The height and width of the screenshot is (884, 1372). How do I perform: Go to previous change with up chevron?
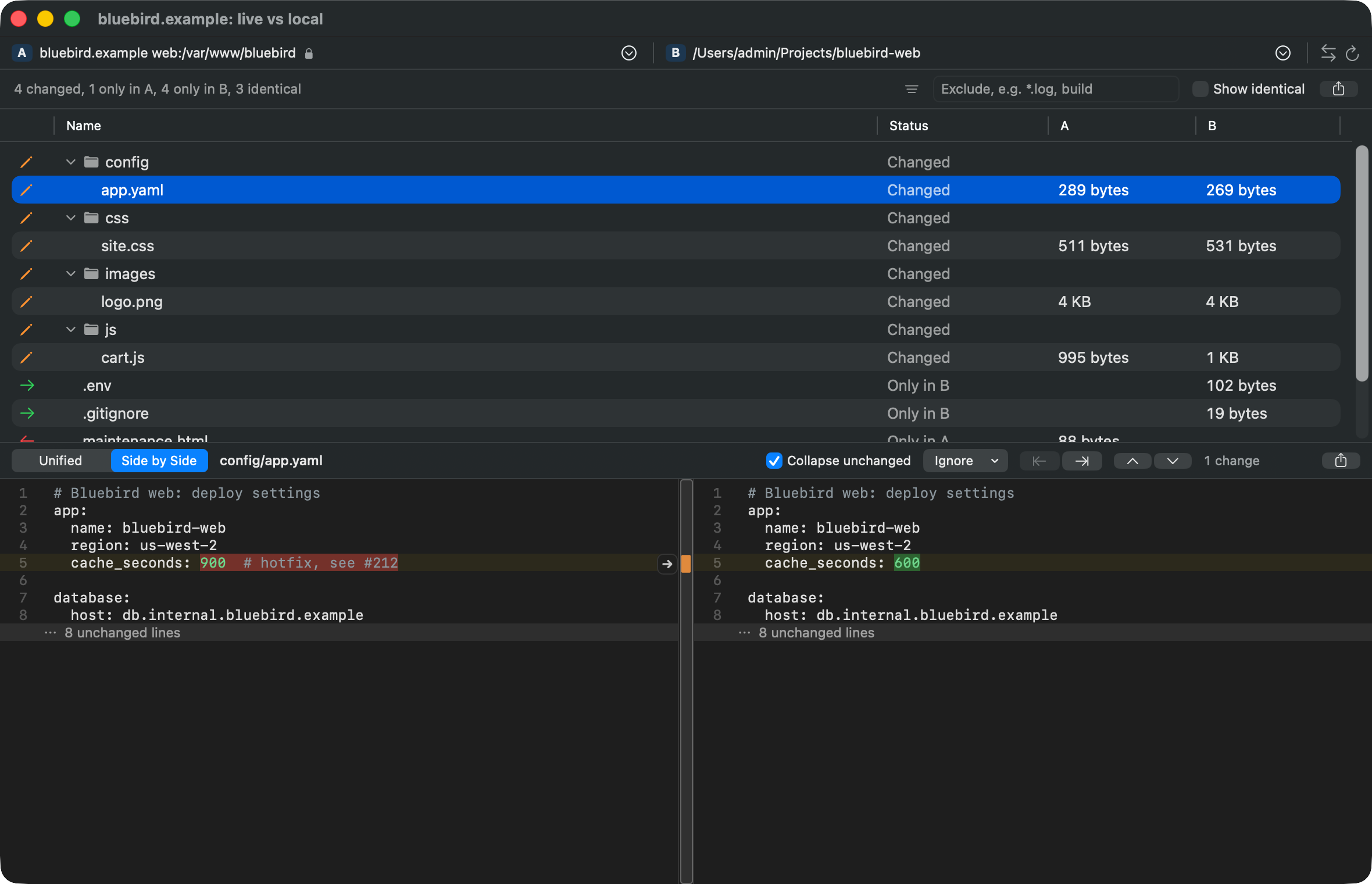[x=1132, y=461]
